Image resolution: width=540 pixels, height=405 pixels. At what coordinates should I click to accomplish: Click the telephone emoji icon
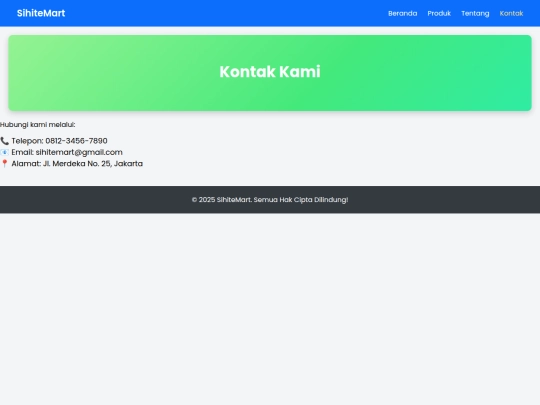tap(4, 141)
